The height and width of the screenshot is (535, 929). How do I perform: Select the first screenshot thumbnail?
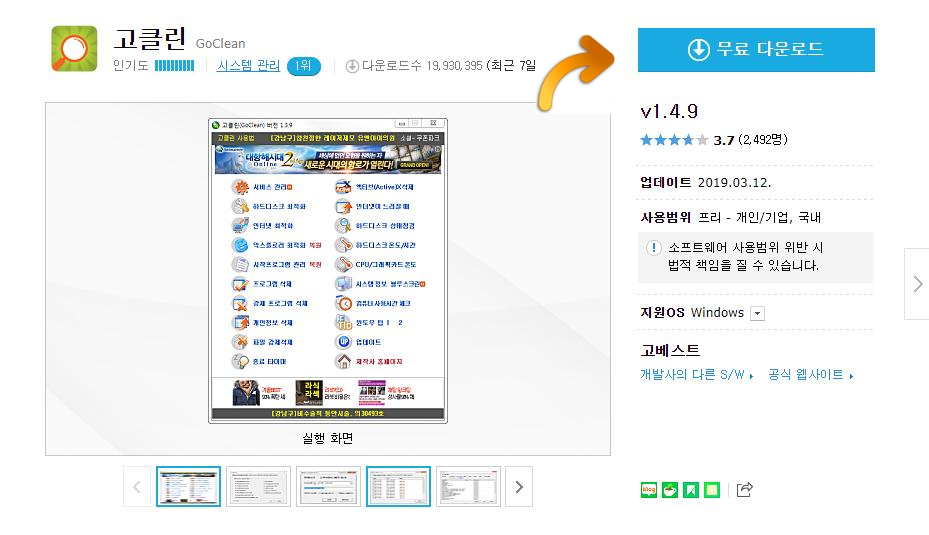point(188,486)
